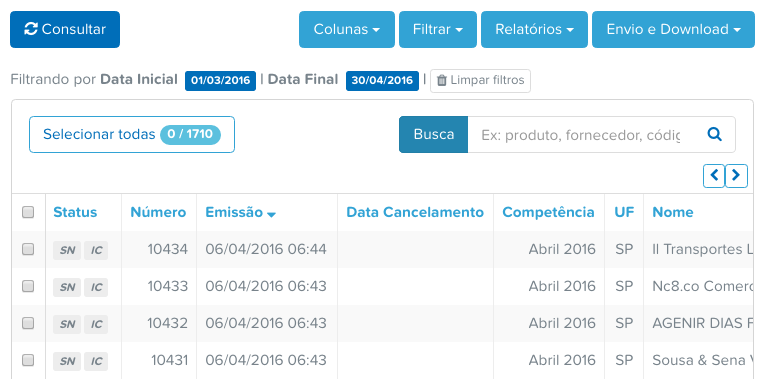The image size is (764, 379).
Task: Check the row 10431 checkbox
Action: coord(28,360)
